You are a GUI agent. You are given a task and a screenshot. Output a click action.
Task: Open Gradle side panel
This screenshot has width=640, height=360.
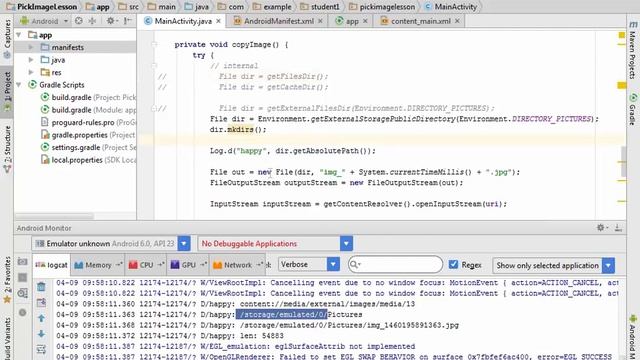(633, 109)
